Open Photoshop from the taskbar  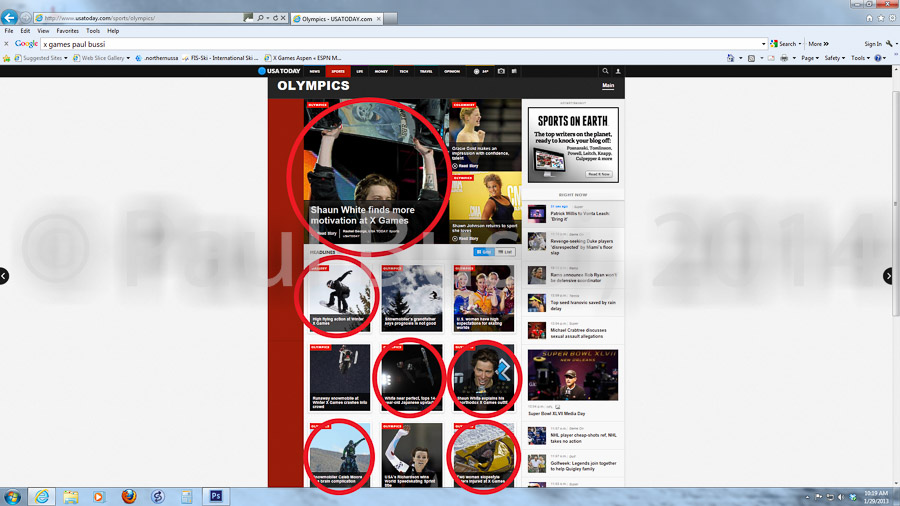(216, 496)
